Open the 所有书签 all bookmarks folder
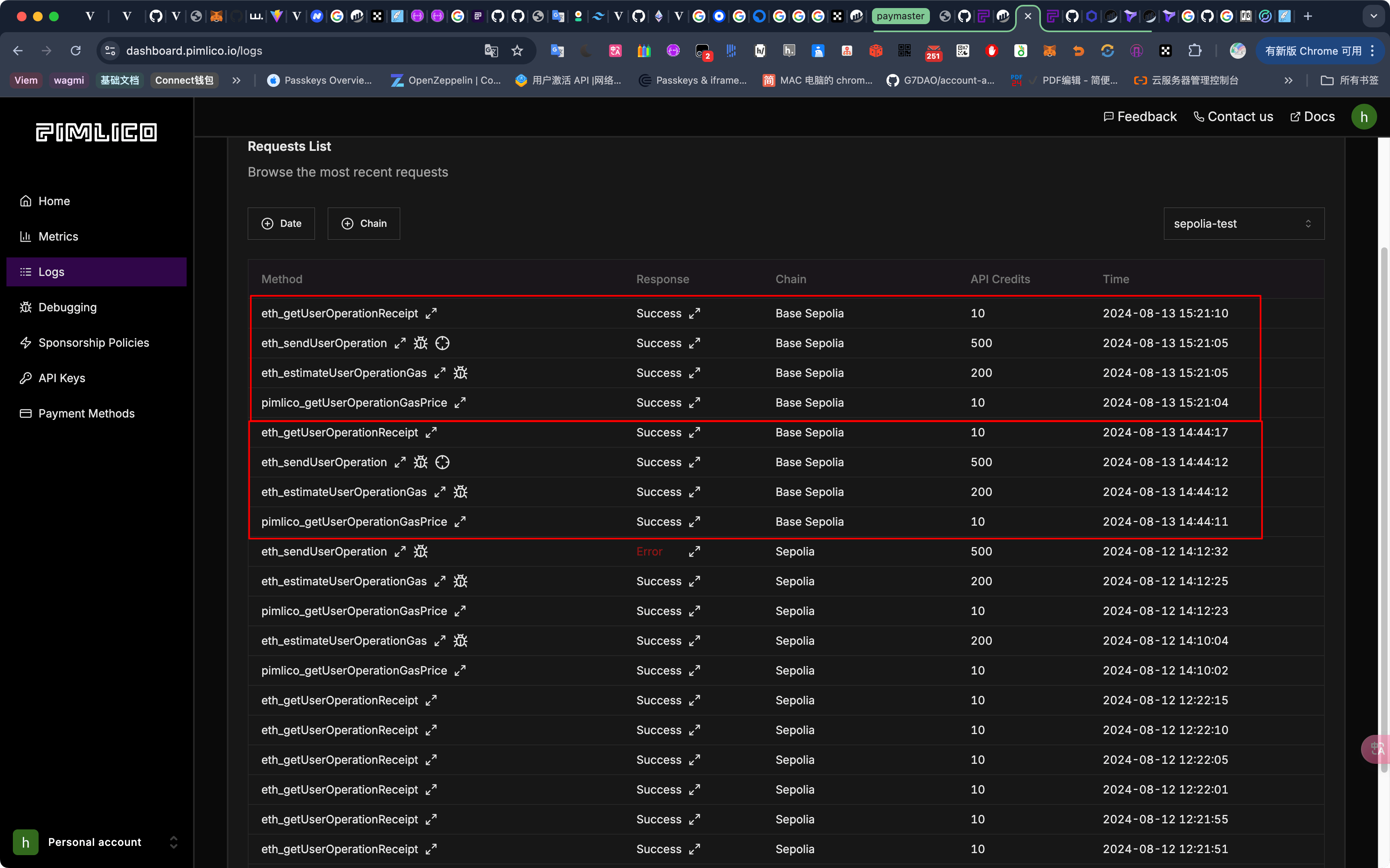The height and width of the screenshot is (868, 1390). point(1350,80)
